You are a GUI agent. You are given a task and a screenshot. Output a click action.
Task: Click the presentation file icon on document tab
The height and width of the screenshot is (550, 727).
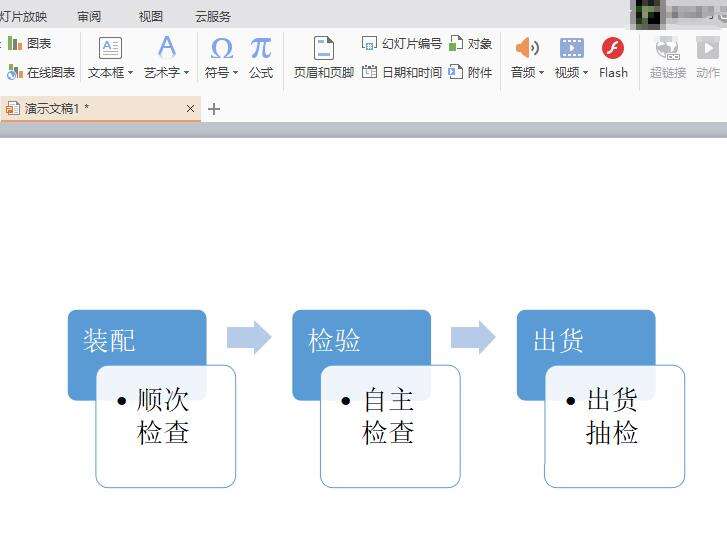pos(13,109)
